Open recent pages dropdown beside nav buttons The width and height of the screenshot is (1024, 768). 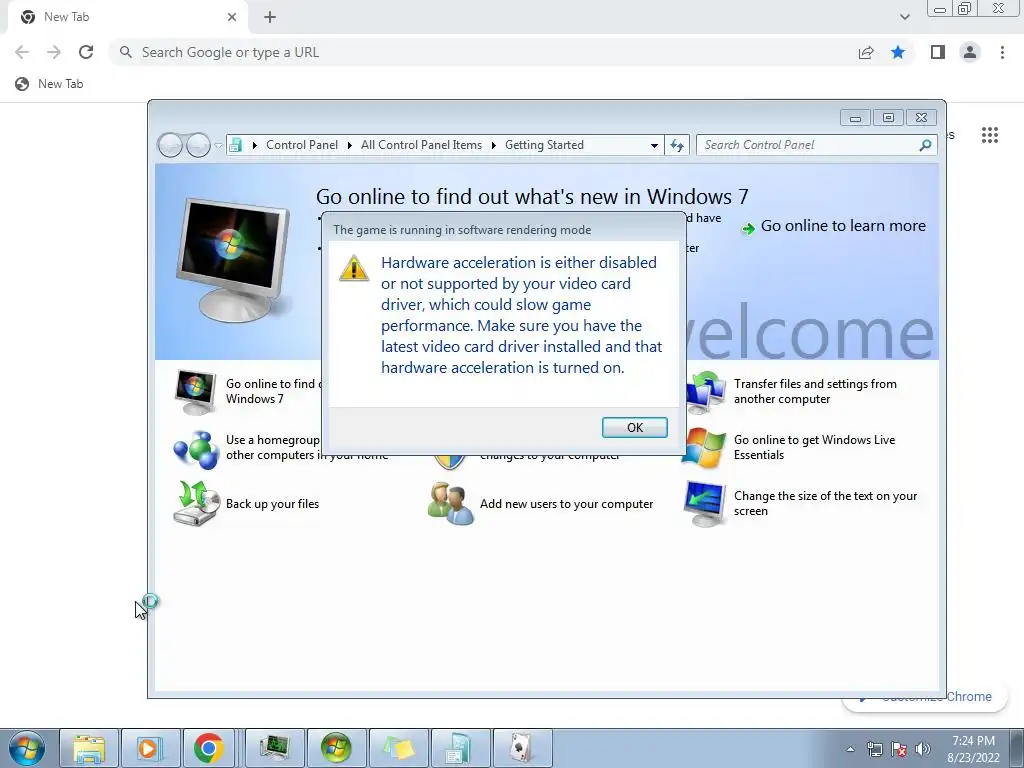[218, 146]
